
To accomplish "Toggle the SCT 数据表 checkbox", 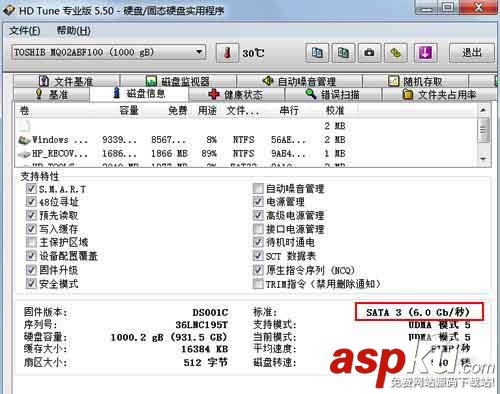I will tap(258, 256).
